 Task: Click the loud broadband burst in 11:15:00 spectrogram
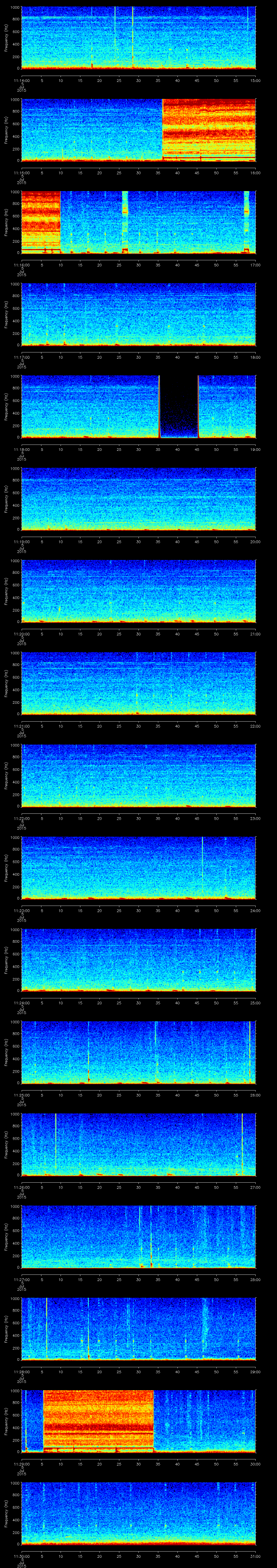[209, 130]
